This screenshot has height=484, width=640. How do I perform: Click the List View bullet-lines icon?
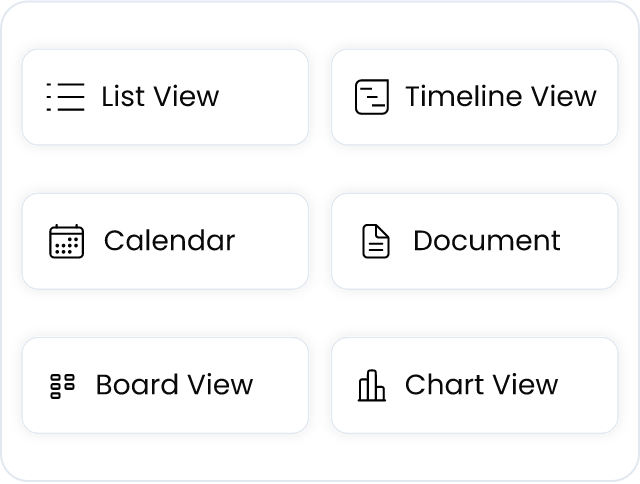(x=65, y=97)
